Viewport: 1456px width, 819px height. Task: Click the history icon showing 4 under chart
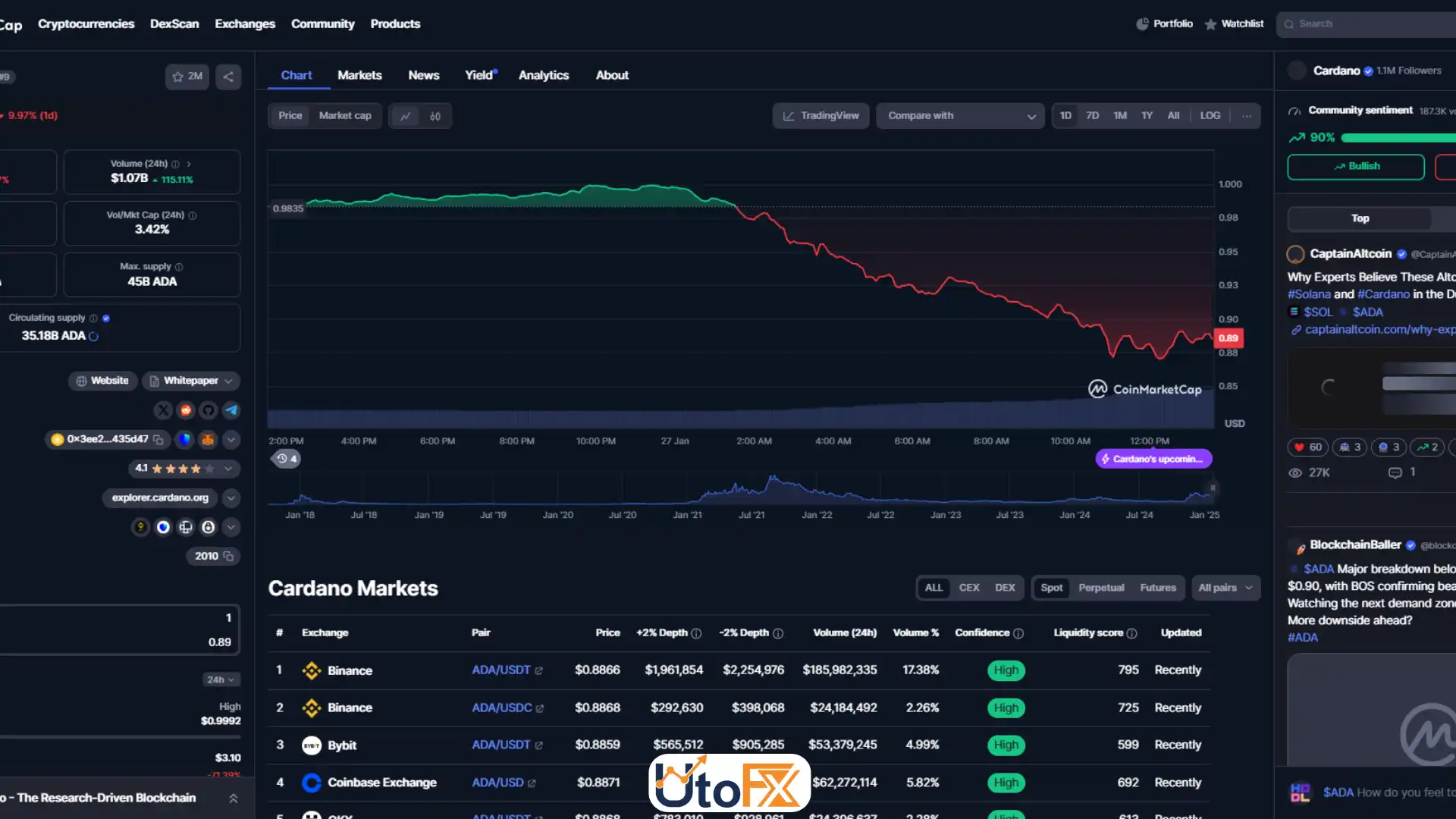[287, 459]
